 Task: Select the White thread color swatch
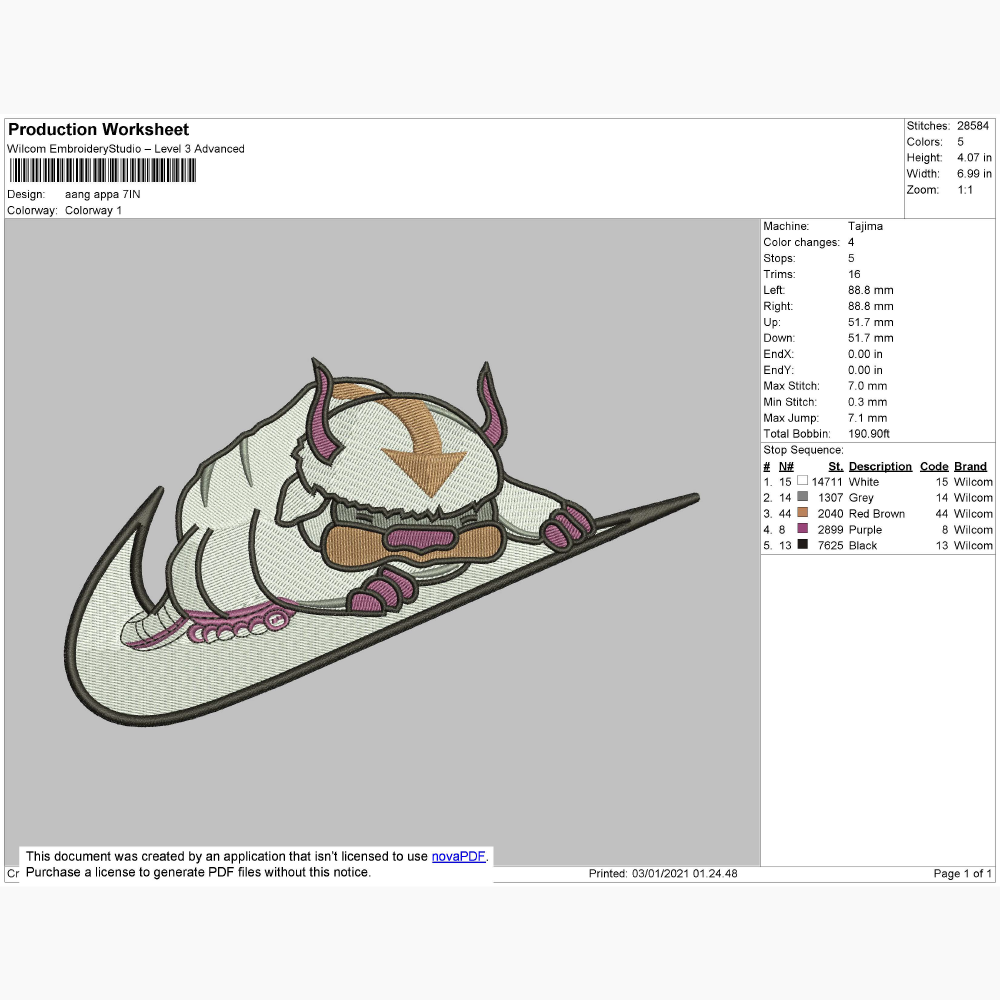pyautogui.click(x=802, y=481)
